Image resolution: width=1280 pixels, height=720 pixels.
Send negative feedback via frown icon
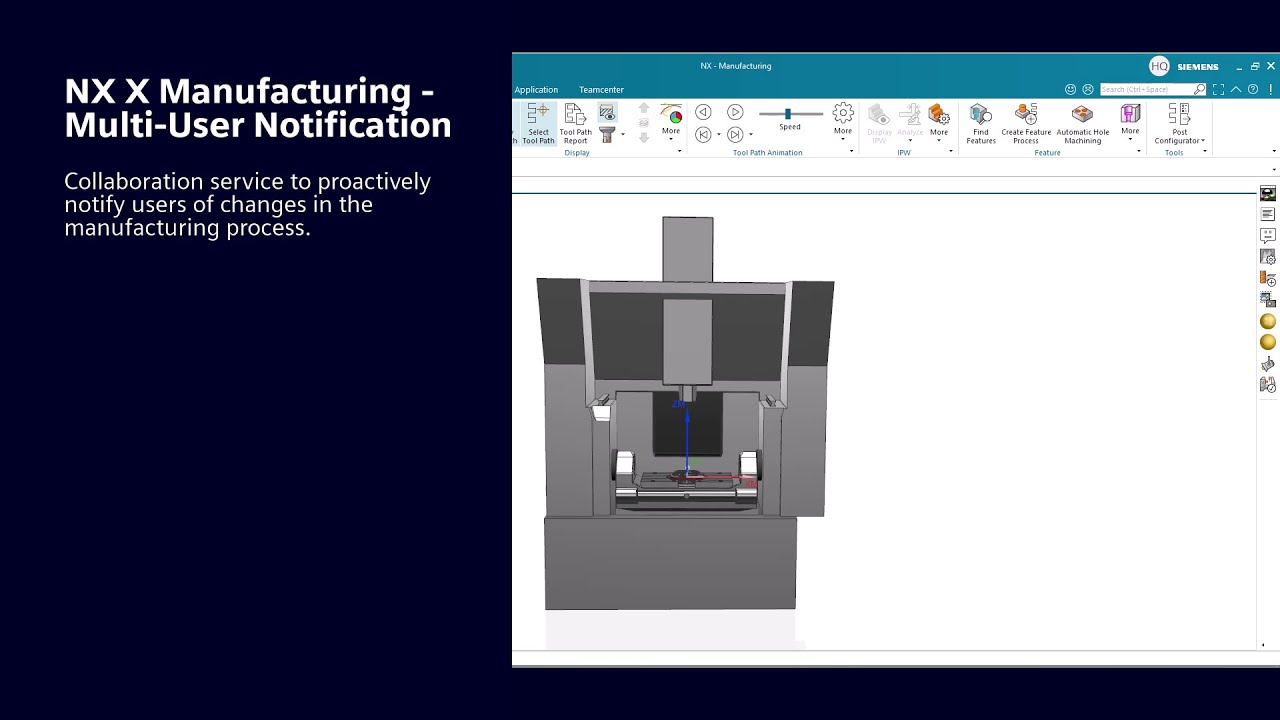(x=1088, y=89)
